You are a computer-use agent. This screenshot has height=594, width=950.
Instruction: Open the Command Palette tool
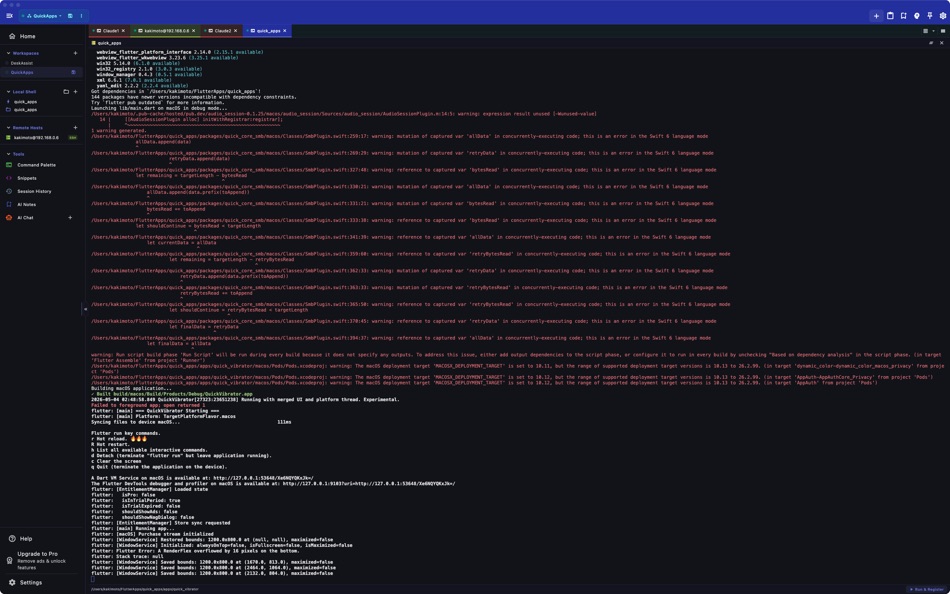(41, 165)
